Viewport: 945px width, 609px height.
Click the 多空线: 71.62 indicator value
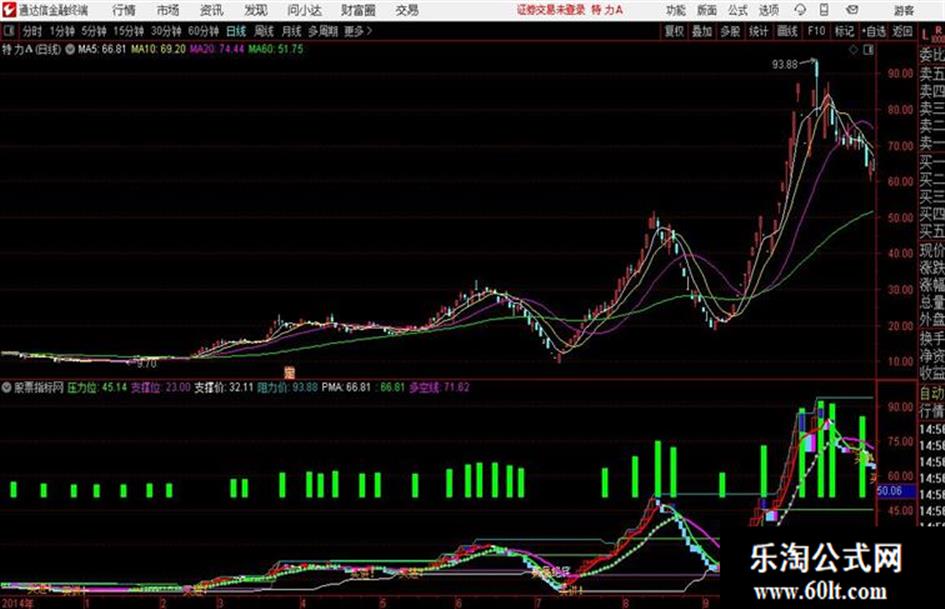[x=439, y=388]
